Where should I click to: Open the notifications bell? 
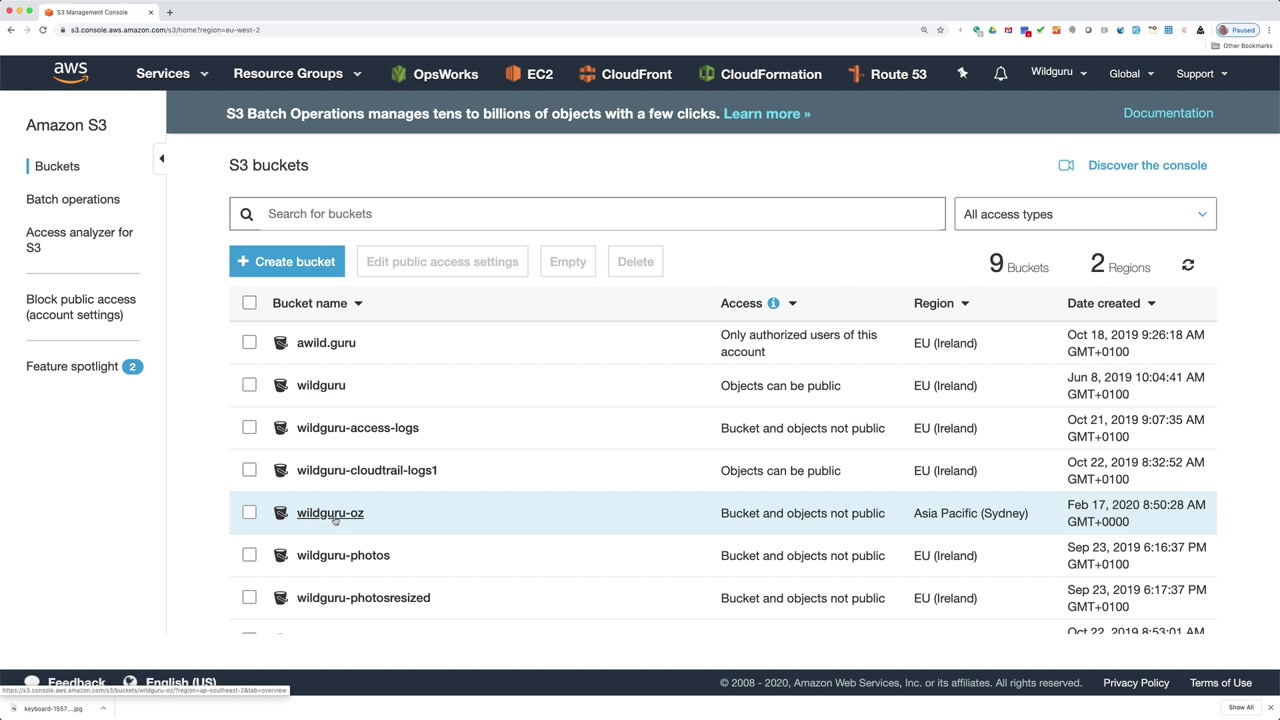pos(1000,73)
